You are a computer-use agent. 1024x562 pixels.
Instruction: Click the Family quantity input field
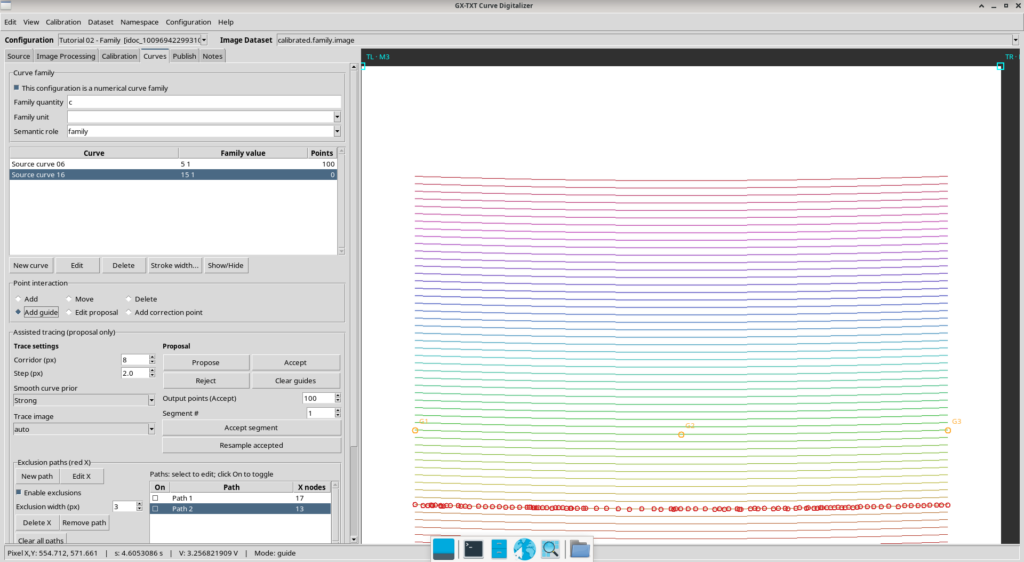click(x=204, y=102)
